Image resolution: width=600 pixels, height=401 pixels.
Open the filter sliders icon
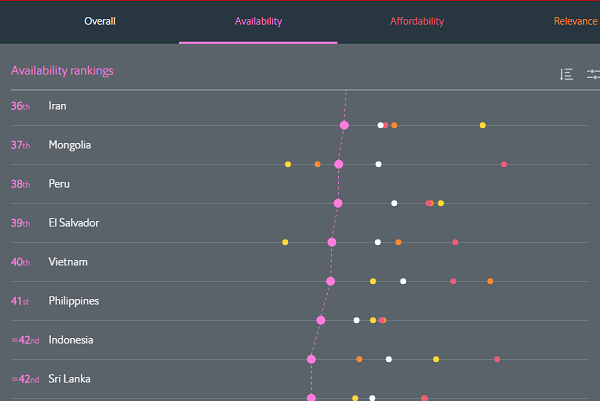point(592,74)
